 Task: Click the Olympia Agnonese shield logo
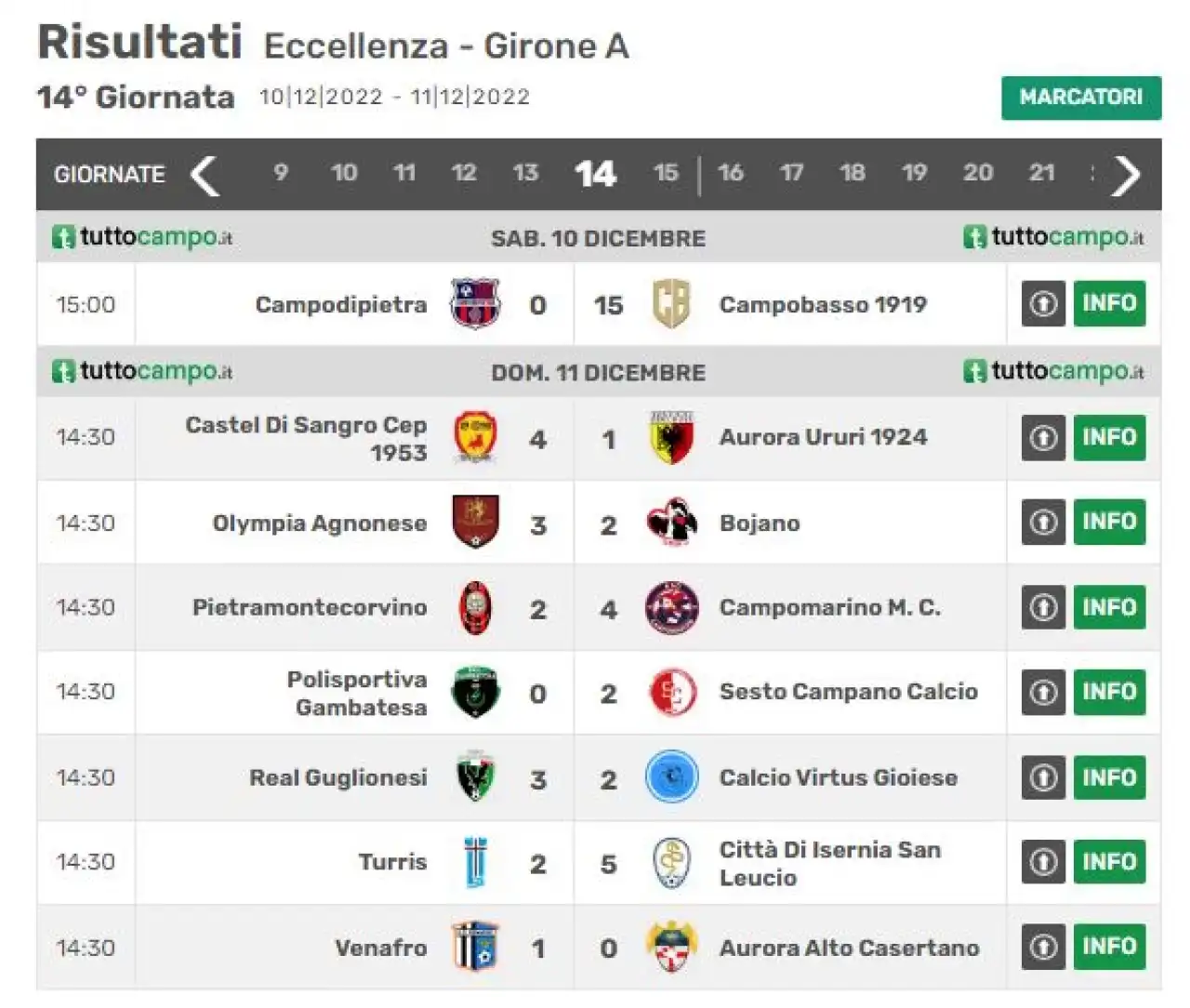pyautogui.click(x=475, y=522)
